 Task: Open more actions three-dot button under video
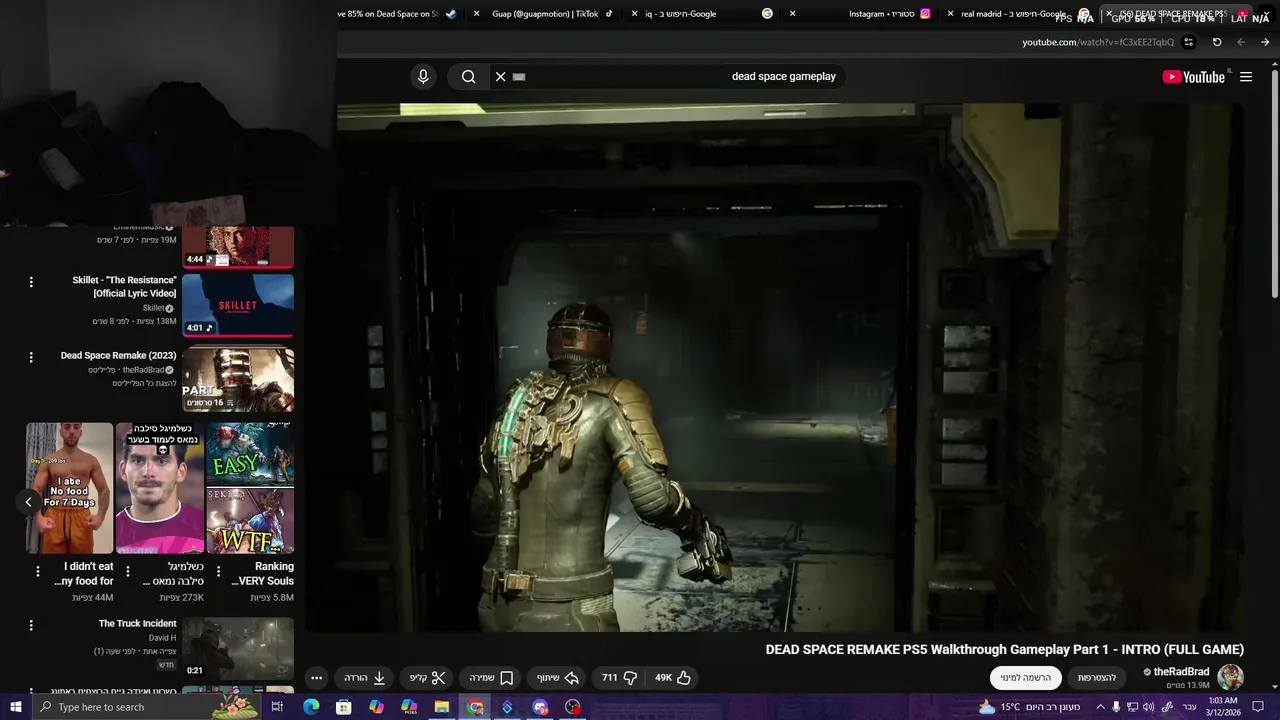[x=316, y=678]
